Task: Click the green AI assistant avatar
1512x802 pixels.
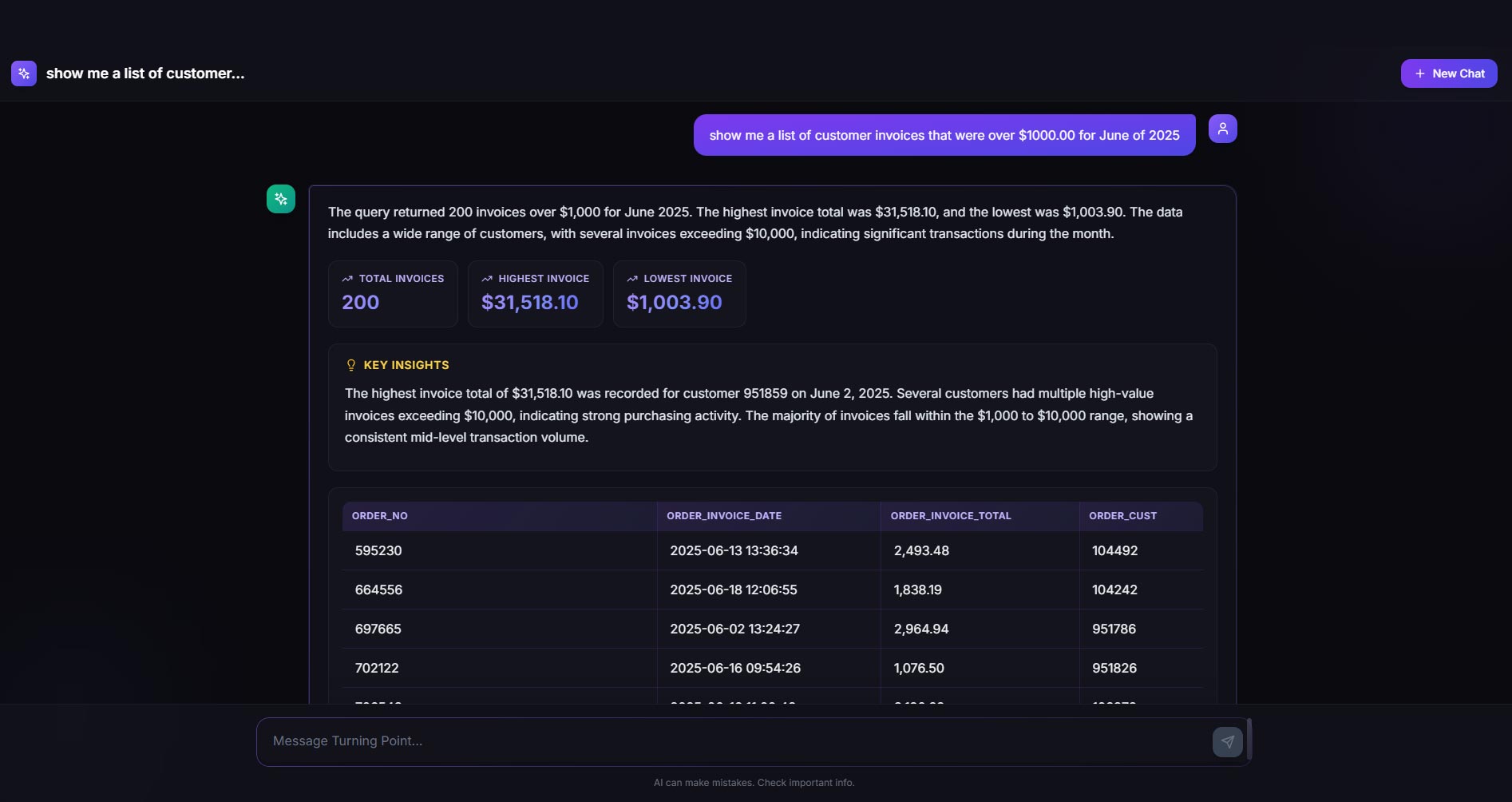Action: (281, 199)
